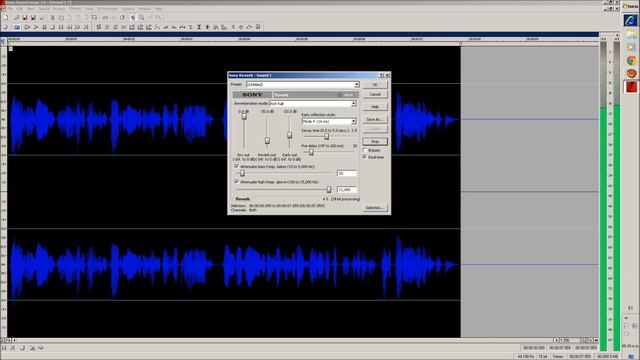Viewport: 640px width, 360px height.
Task: Click the Help button in Reverb dialog
Action: point(375,107)
